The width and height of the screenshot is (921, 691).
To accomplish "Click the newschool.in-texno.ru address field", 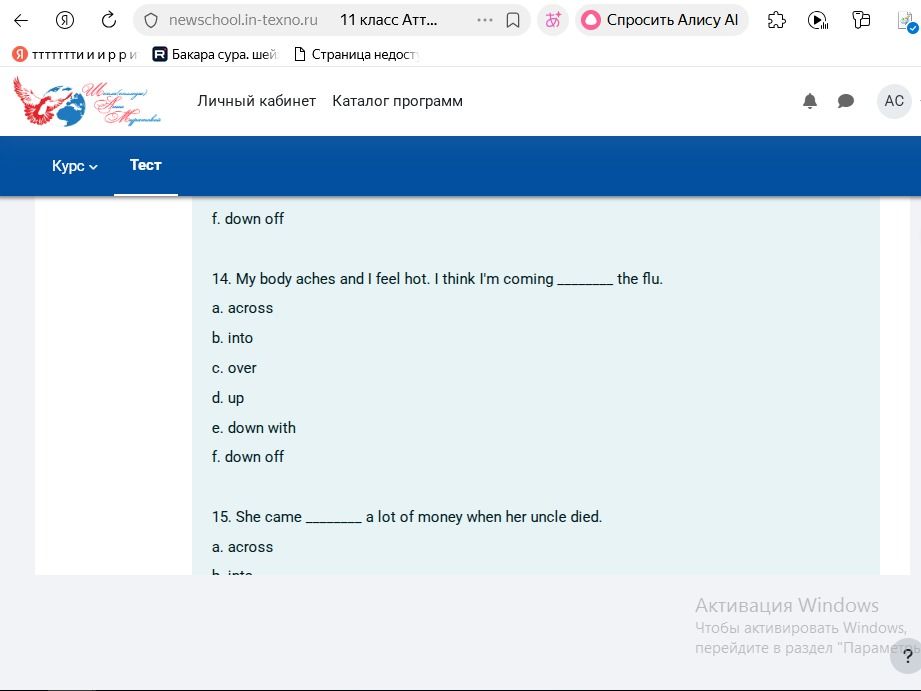I will tap(243, 21).
